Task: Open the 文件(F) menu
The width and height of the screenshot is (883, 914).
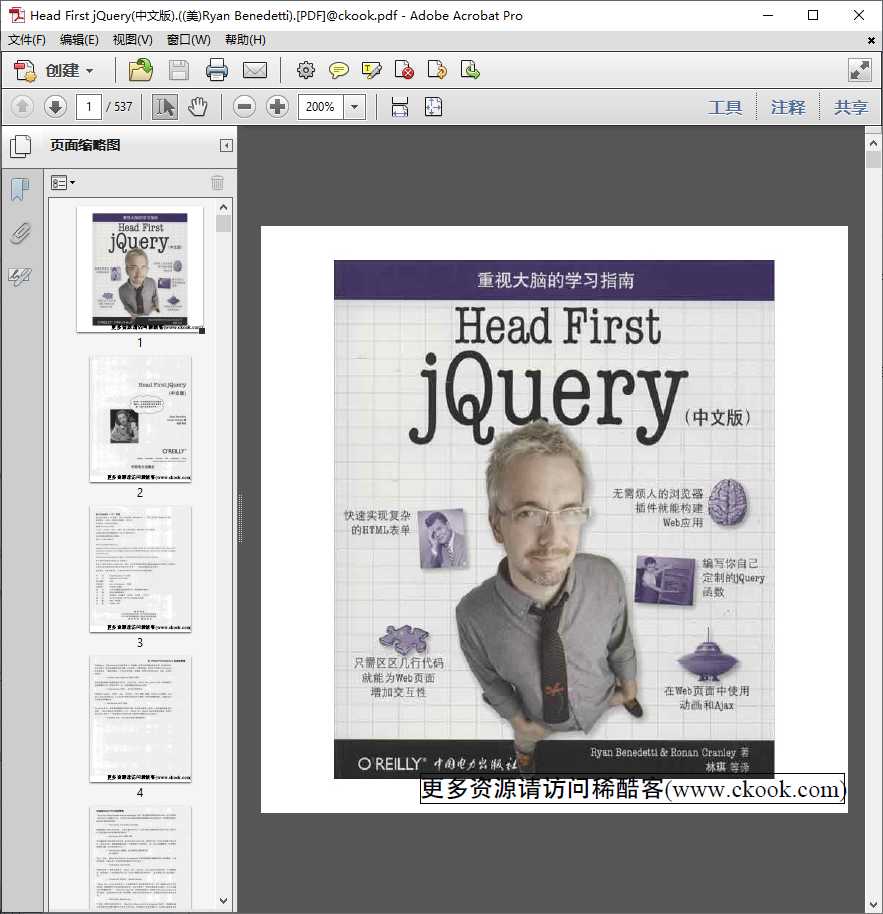Action: point(27,40)
